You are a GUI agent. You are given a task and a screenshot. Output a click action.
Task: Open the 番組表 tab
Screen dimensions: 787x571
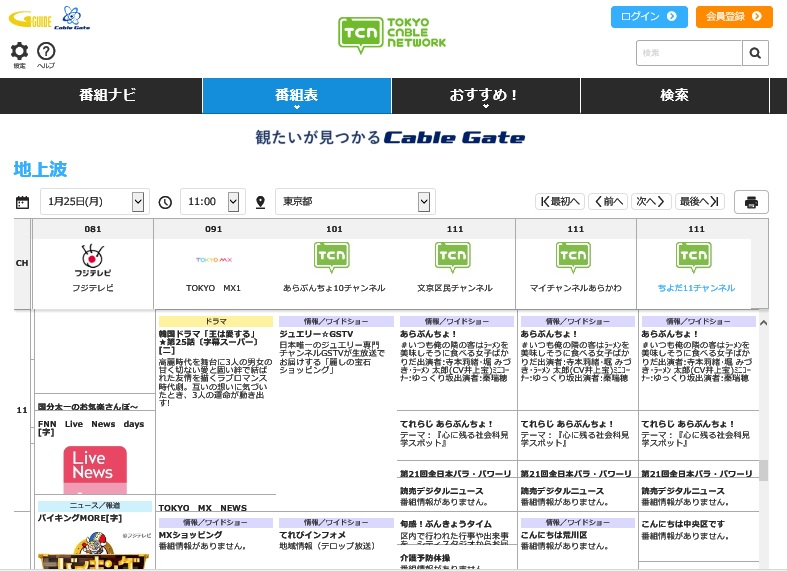click(297, 96)
